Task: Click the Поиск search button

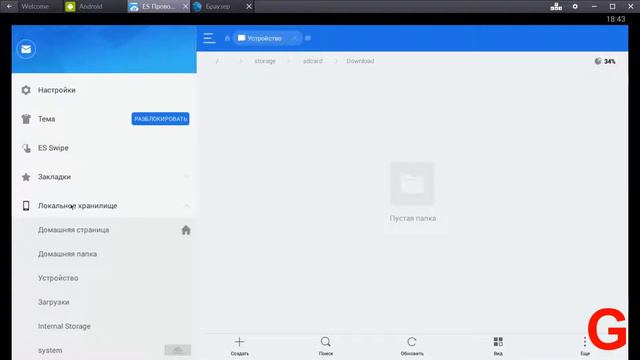Action: [x=326, y=346]
